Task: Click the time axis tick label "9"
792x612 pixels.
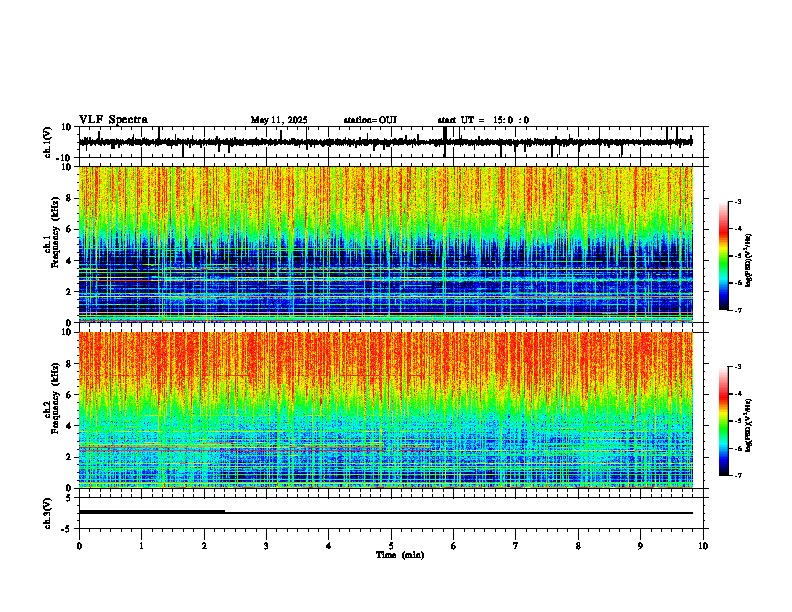Action: [640, 546]
